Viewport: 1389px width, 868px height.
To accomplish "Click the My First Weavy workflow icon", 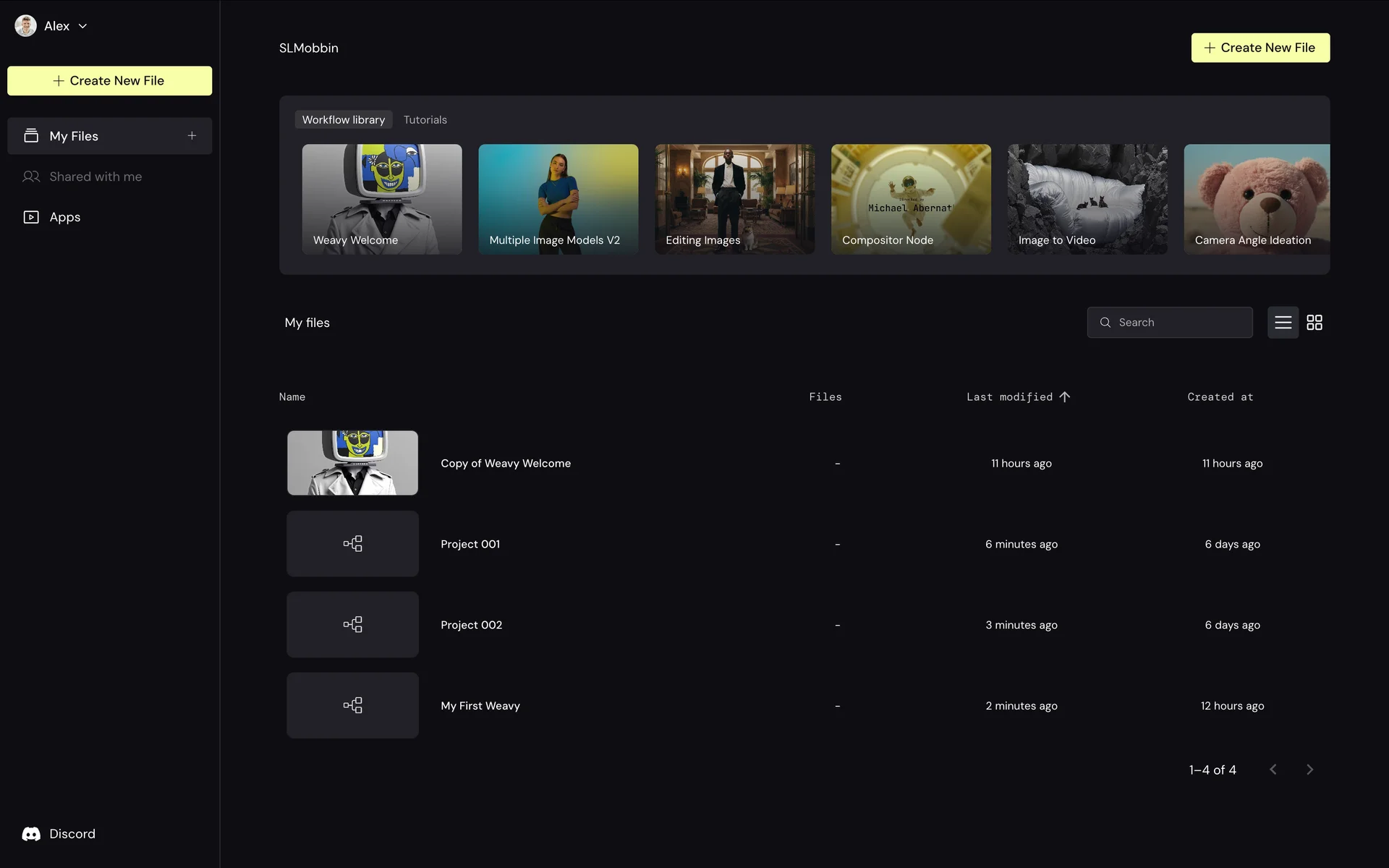I will [352, 705].
